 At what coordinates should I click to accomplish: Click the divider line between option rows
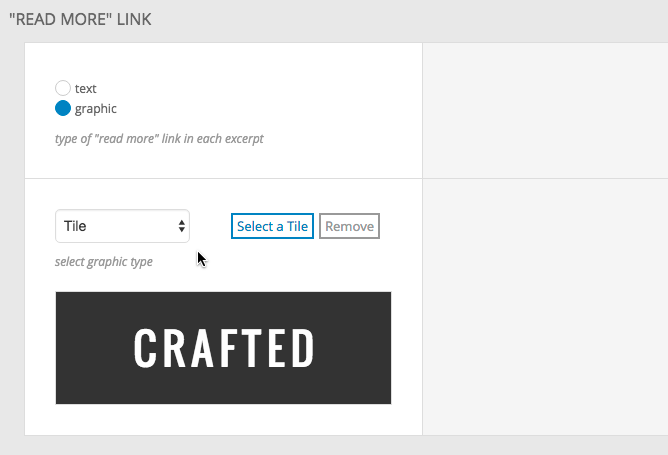(223, 179)
